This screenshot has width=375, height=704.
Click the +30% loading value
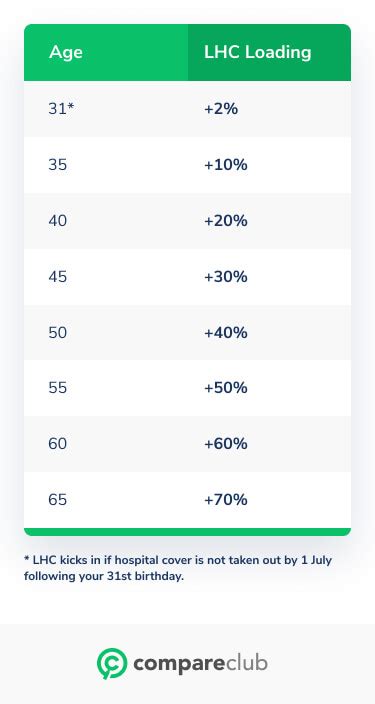tap(226, 277)
